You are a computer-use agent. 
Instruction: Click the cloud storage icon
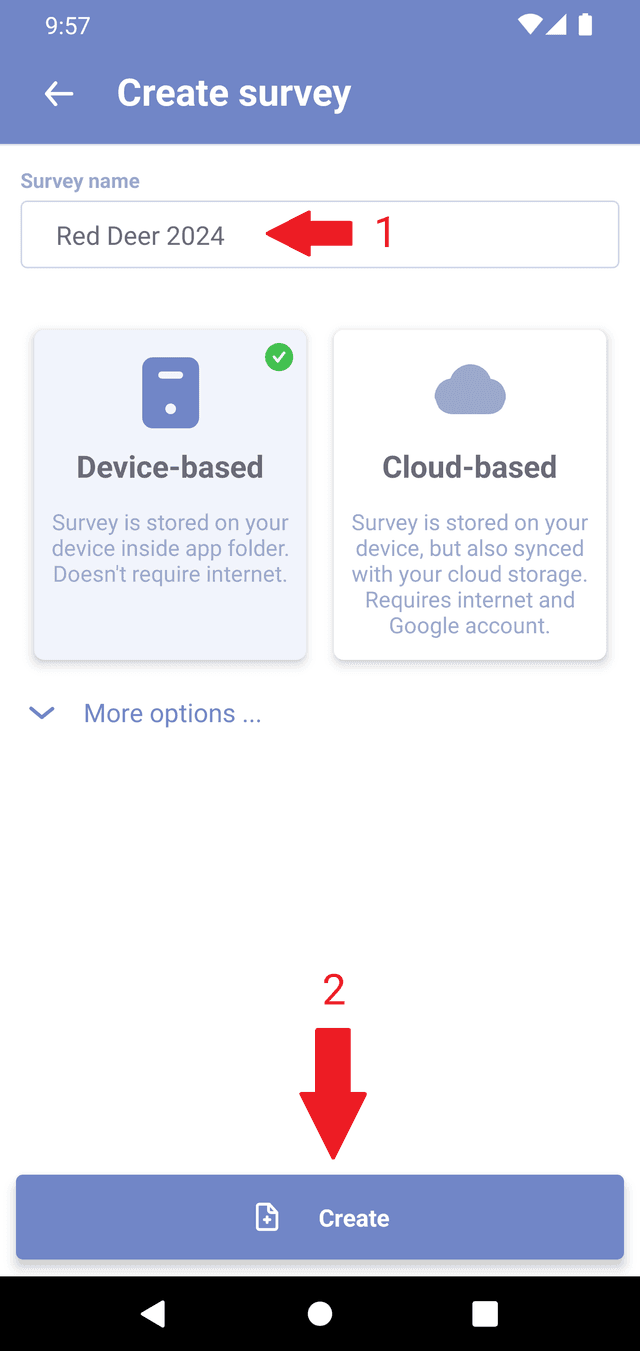(x=470, y=390)
